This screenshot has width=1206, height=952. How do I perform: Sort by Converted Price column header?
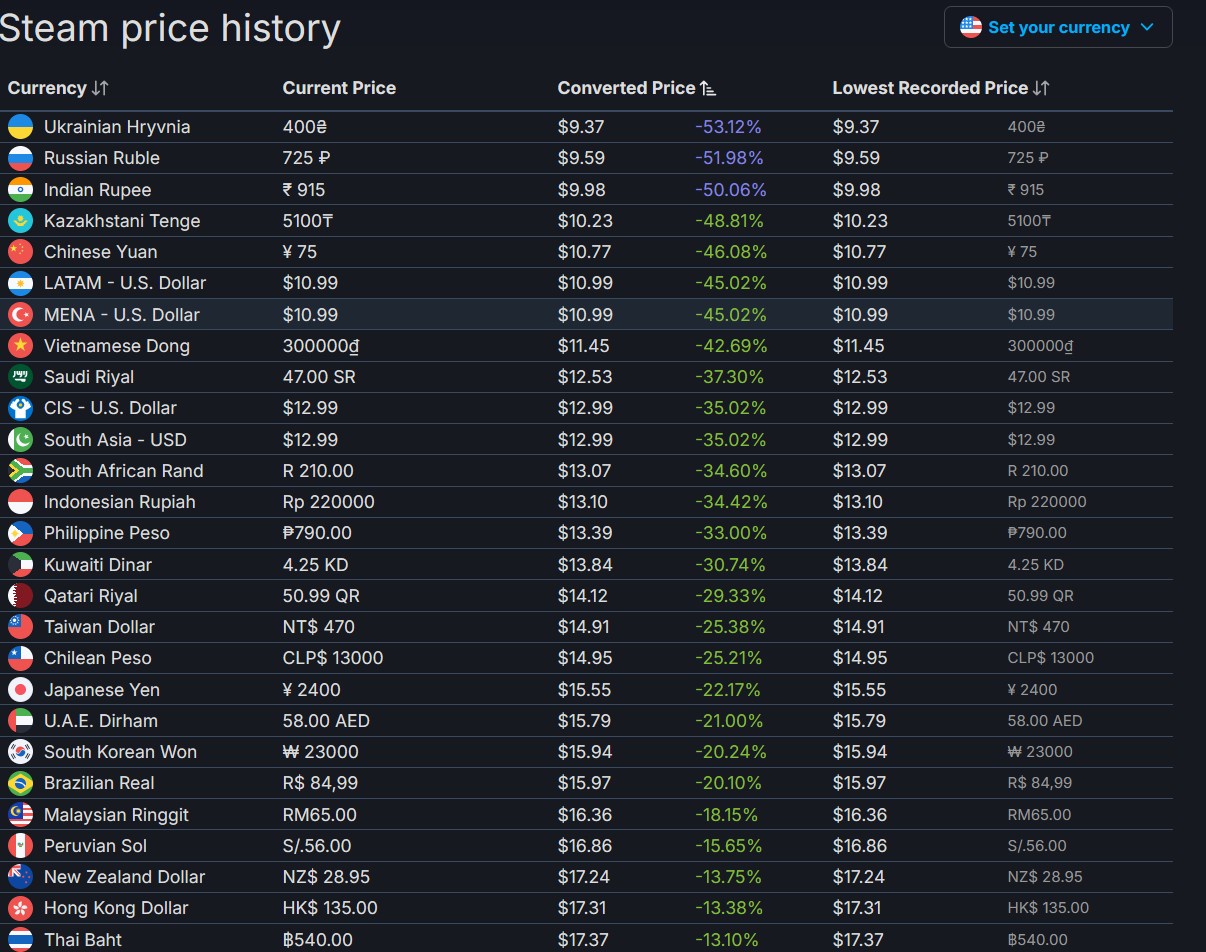(x=637, y=88)
